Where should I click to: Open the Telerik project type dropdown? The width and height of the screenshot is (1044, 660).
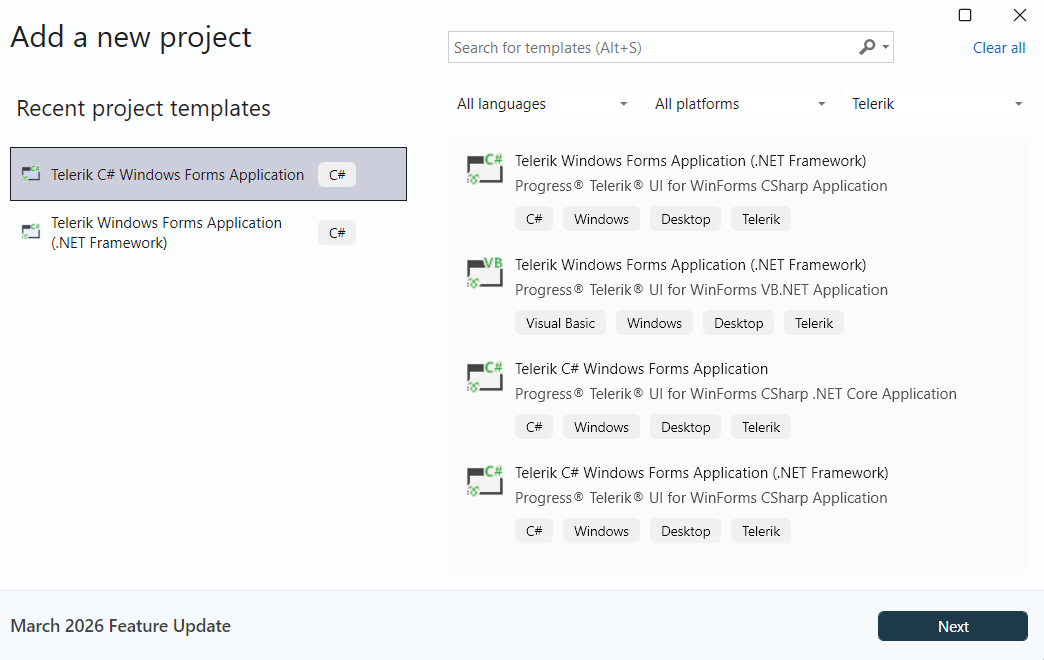[935, 103]
